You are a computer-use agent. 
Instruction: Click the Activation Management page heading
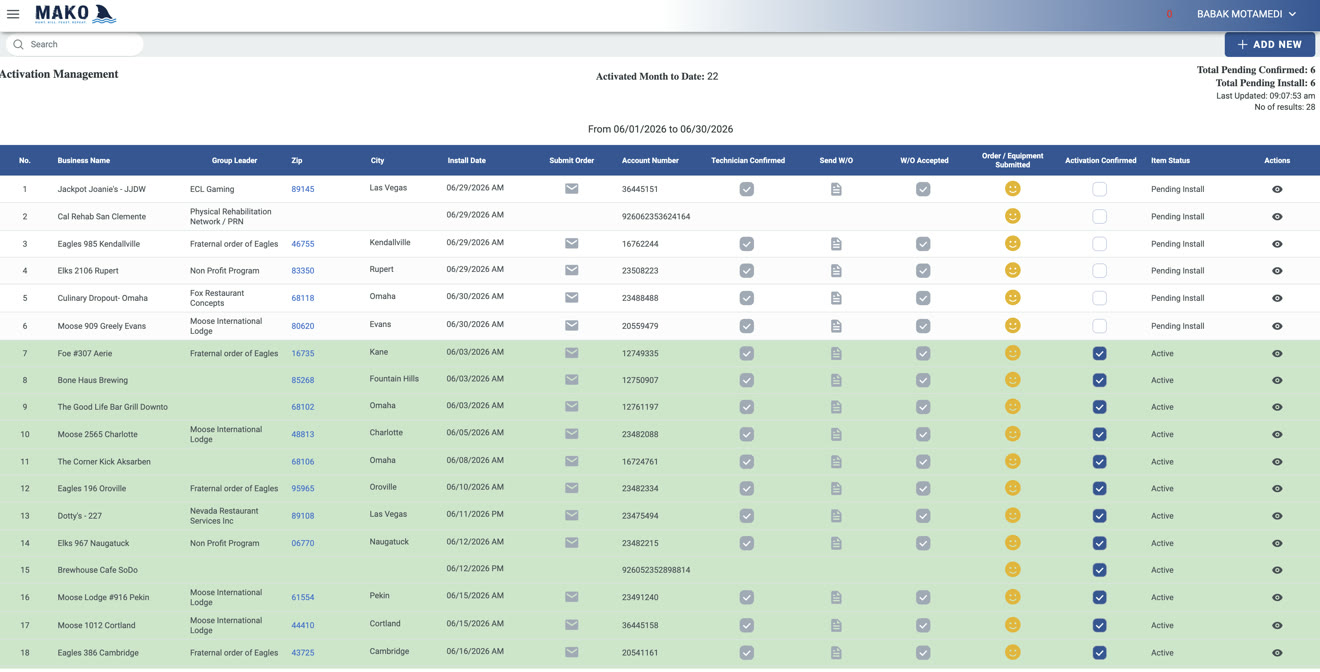tap(59, 74)
